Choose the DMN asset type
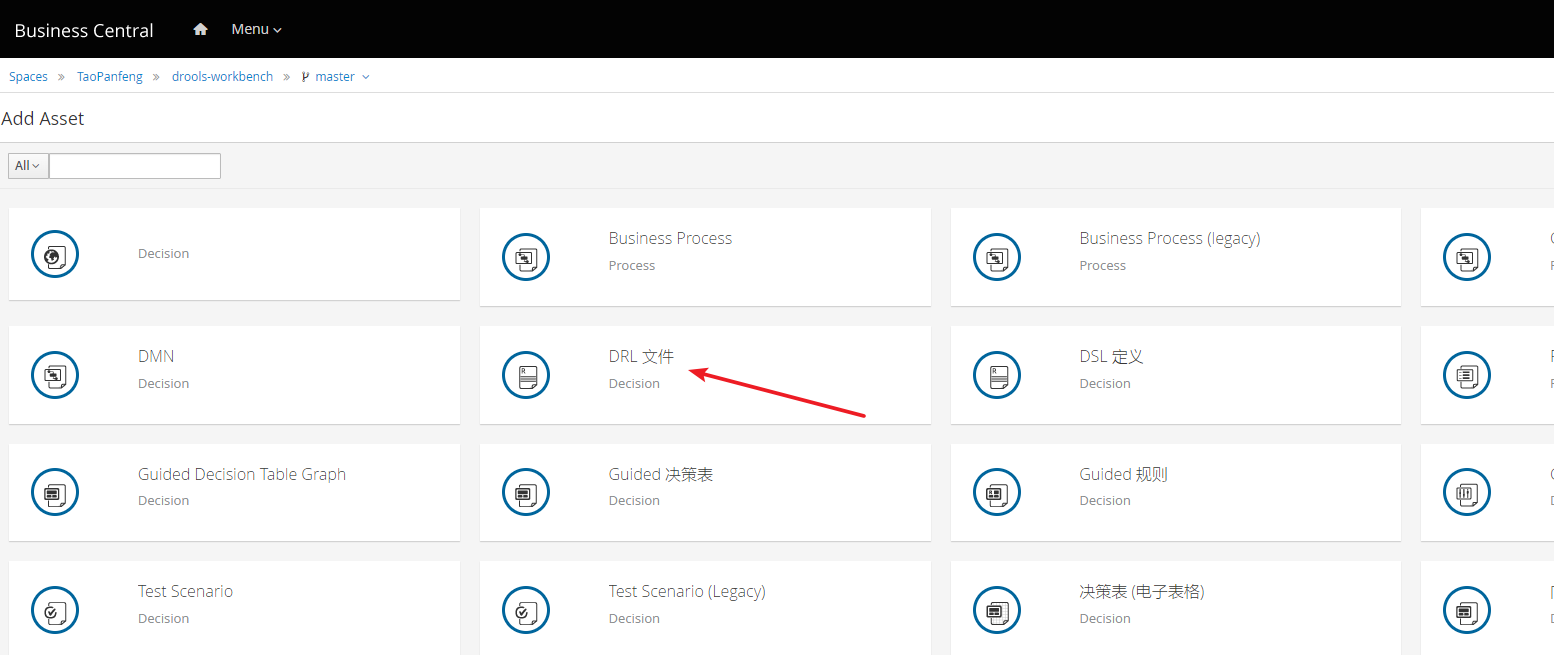Image resolution: width=1554 pixels, height=655 pixels. [156, 356]
